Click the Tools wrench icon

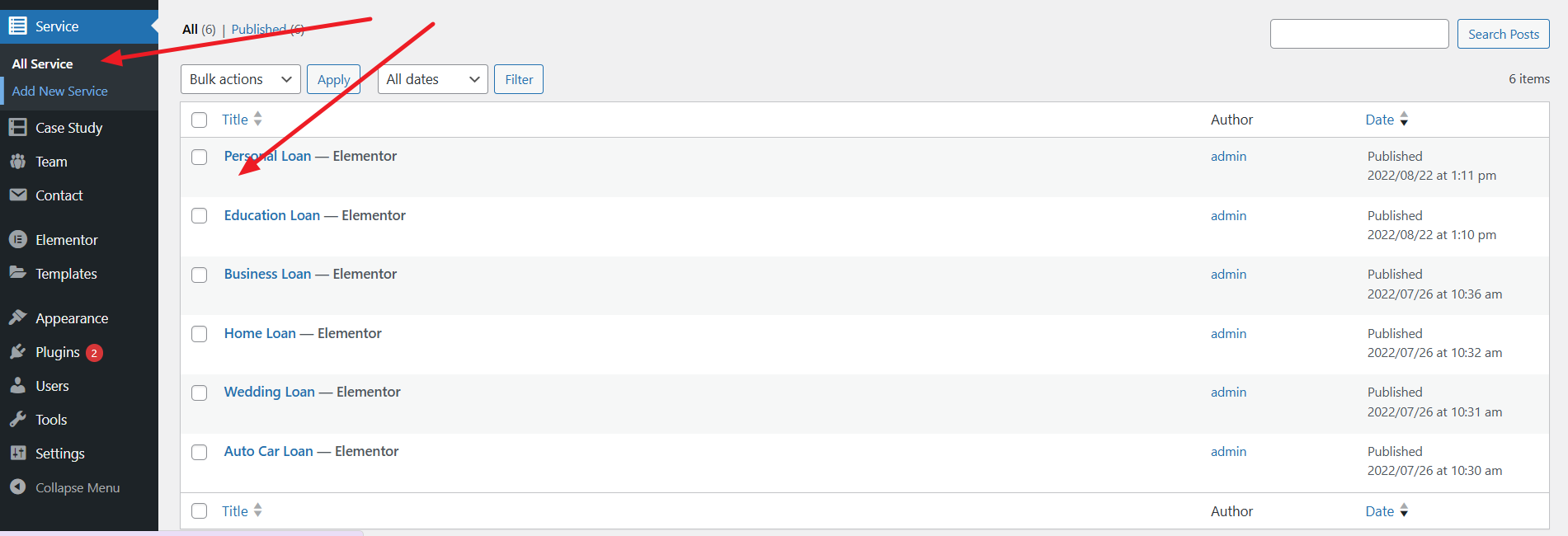[17, 420]
